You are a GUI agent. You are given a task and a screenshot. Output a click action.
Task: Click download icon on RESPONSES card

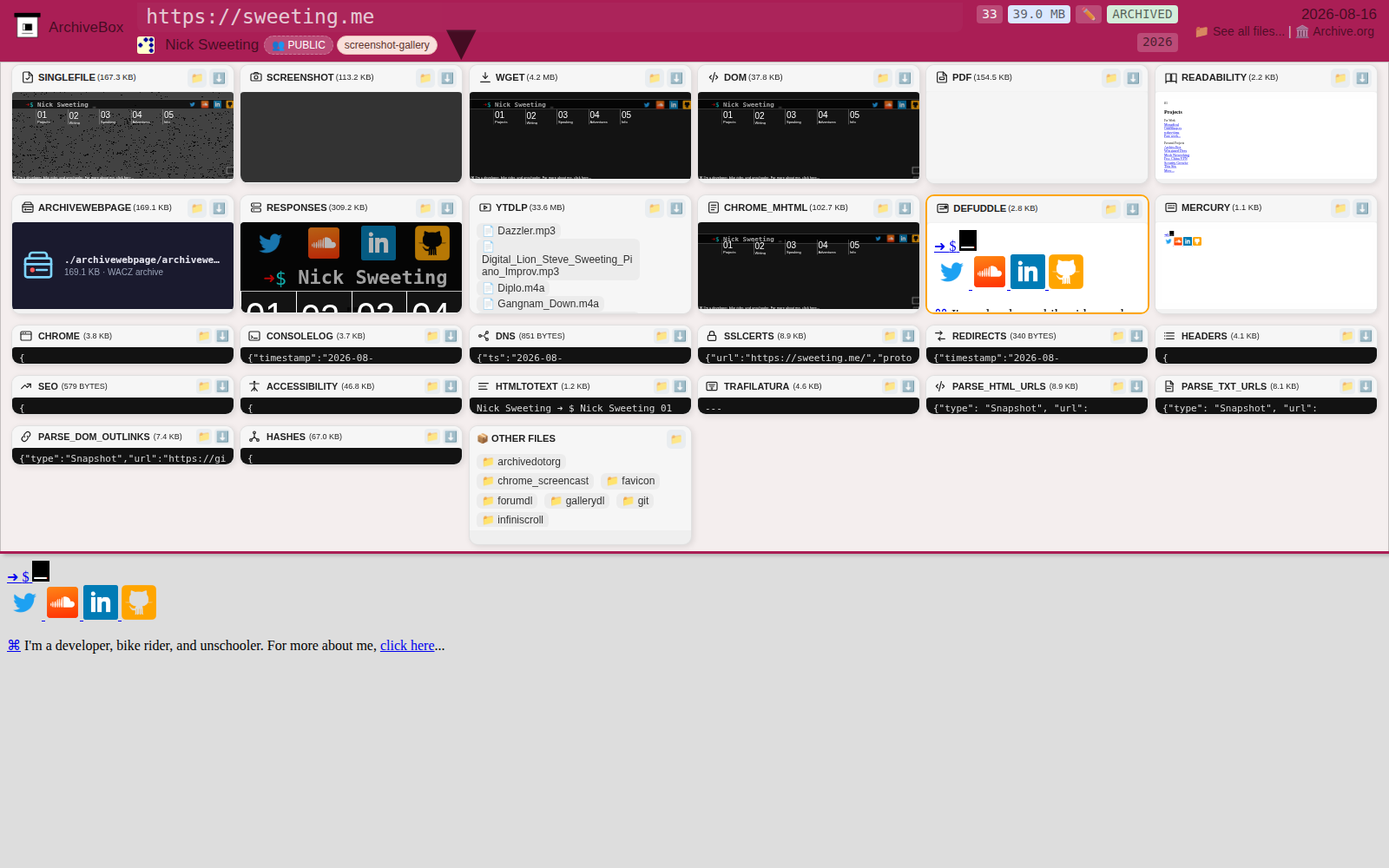pos(447,208)
